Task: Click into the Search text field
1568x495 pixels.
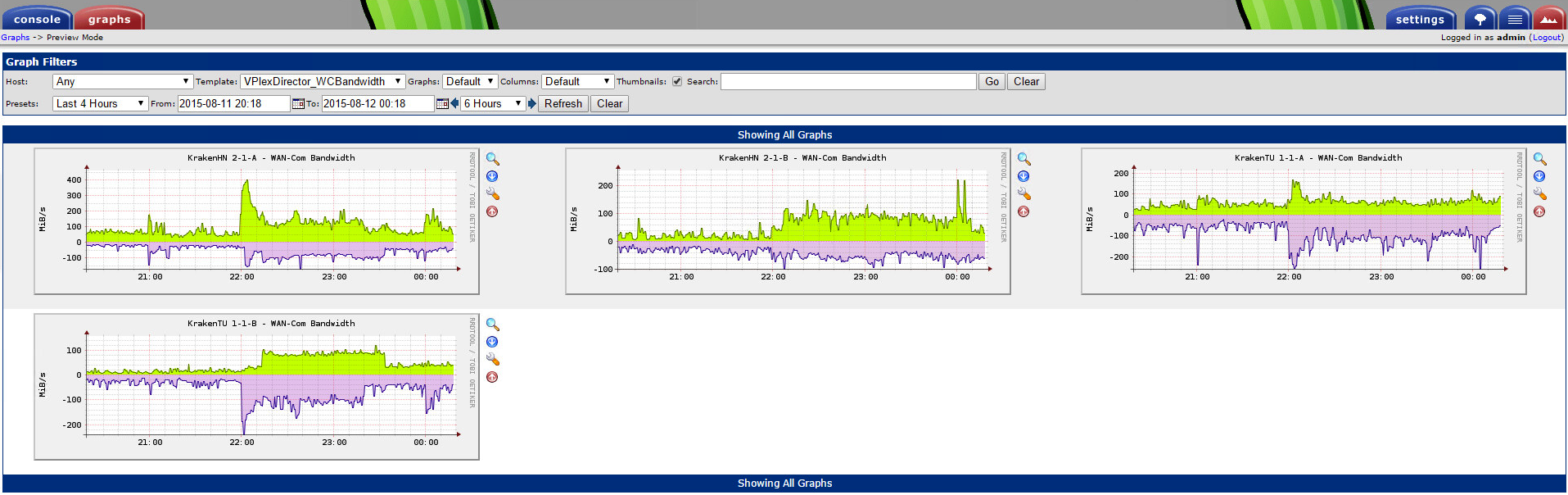Action: [x=848, y=82]
